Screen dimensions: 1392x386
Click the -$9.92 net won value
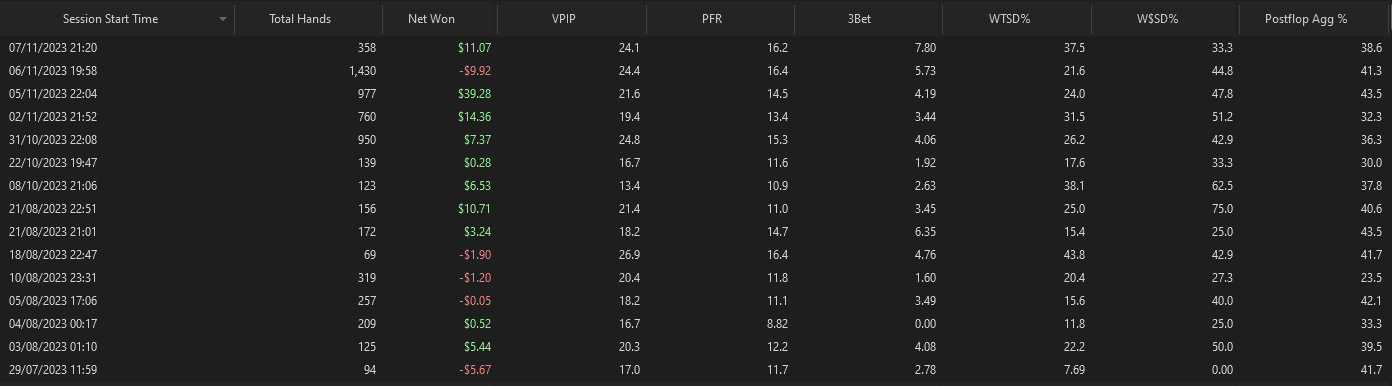[x=472, y=70]
